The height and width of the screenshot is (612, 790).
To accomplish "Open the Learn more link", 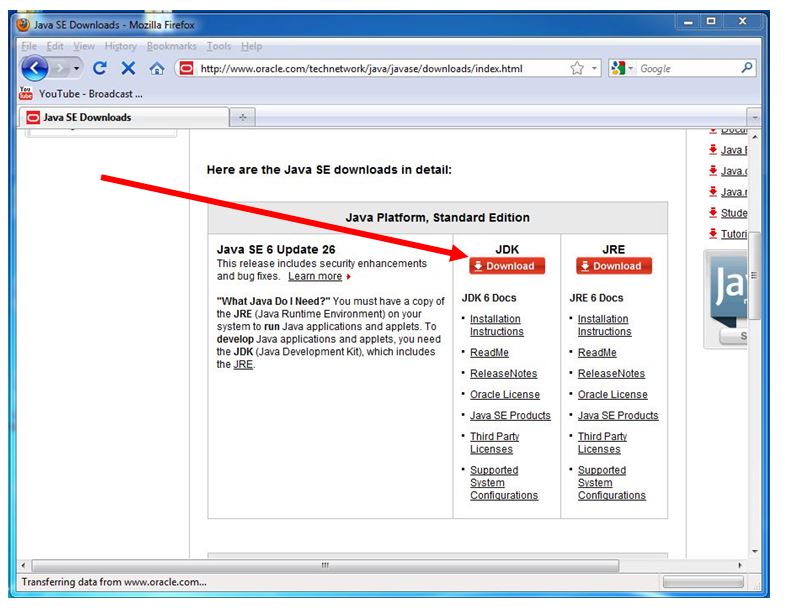I will click(x=315, y=276).
